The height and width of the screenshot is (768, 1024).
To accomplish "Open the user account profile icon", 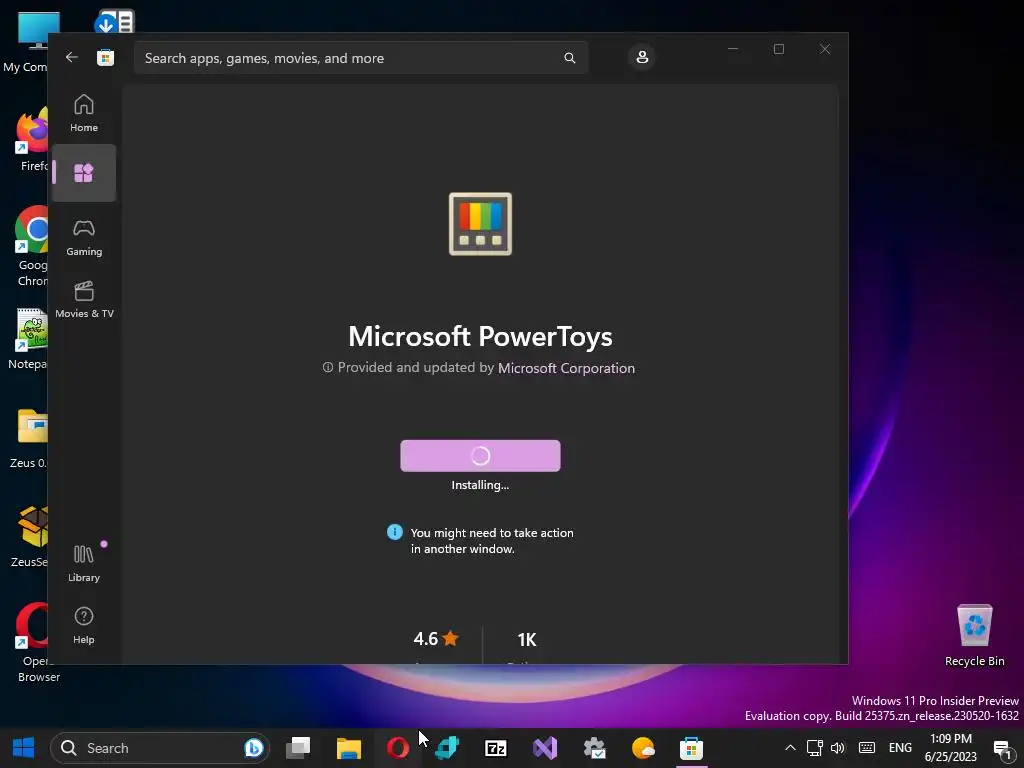I will click(642, 57).
